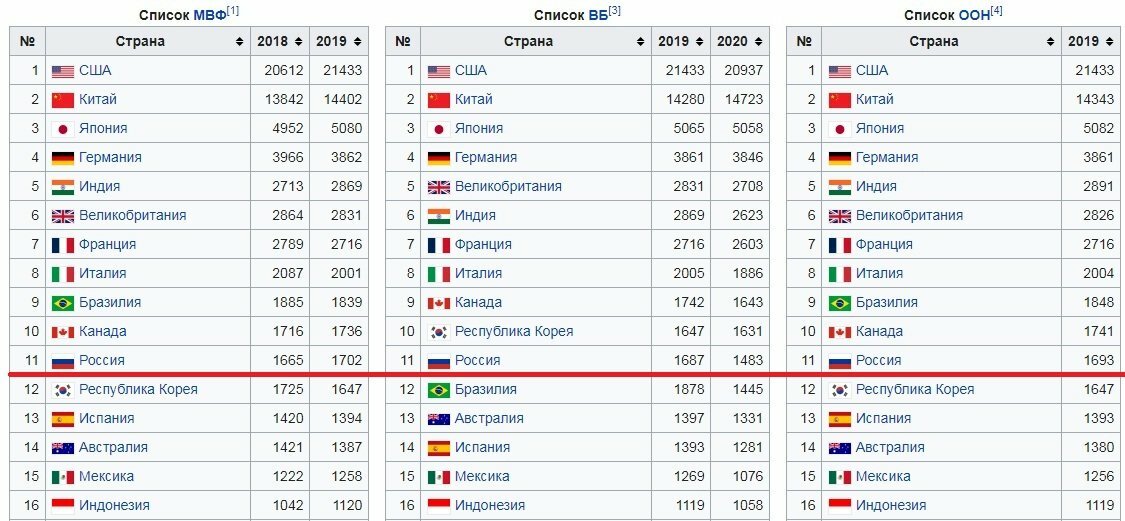Click the UK flag in the МВФ table
1125x521 pixels.
(x=63, y=216)
